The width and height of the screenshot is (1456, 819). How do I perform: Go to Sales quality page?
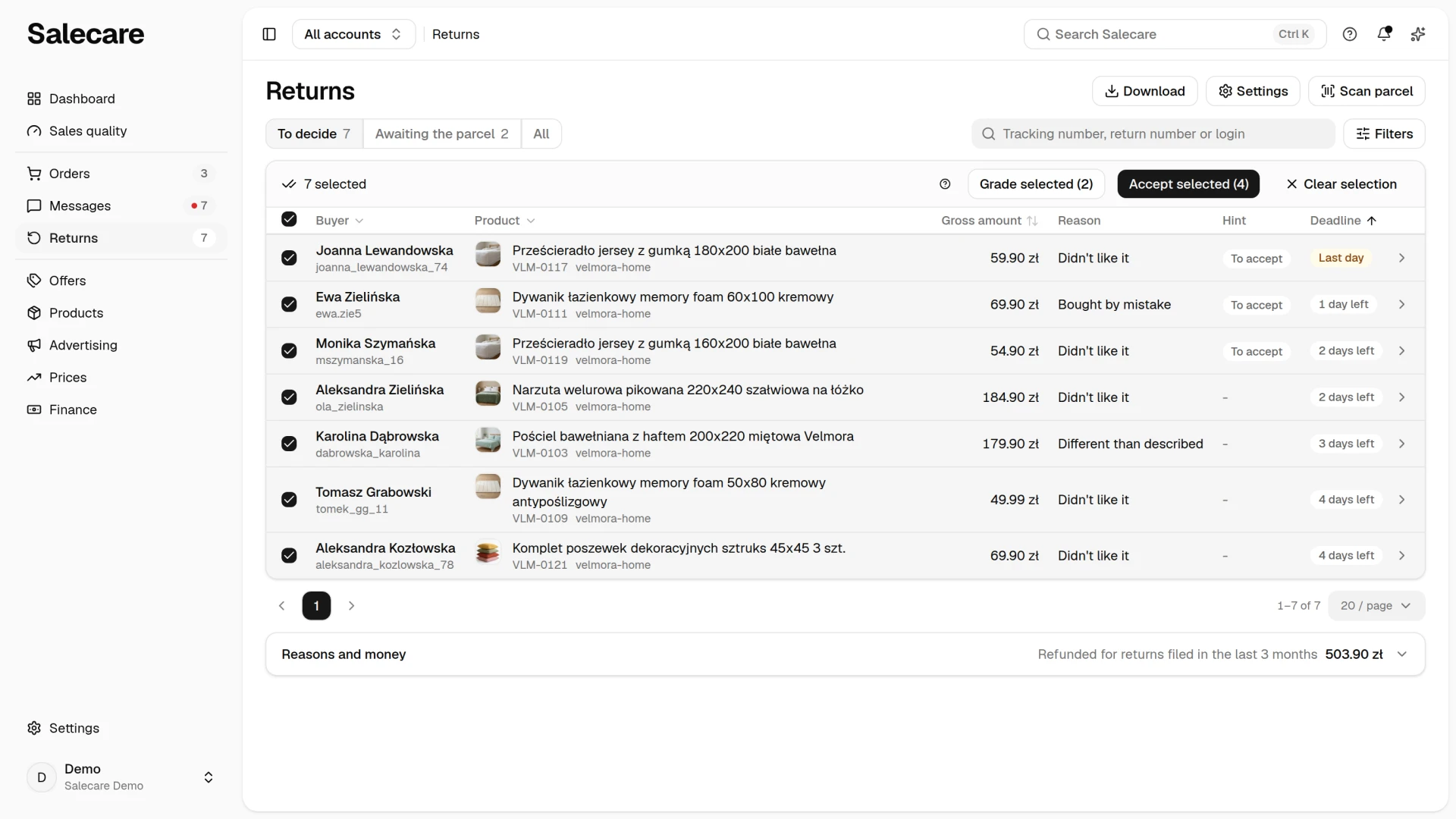(121, 131)
